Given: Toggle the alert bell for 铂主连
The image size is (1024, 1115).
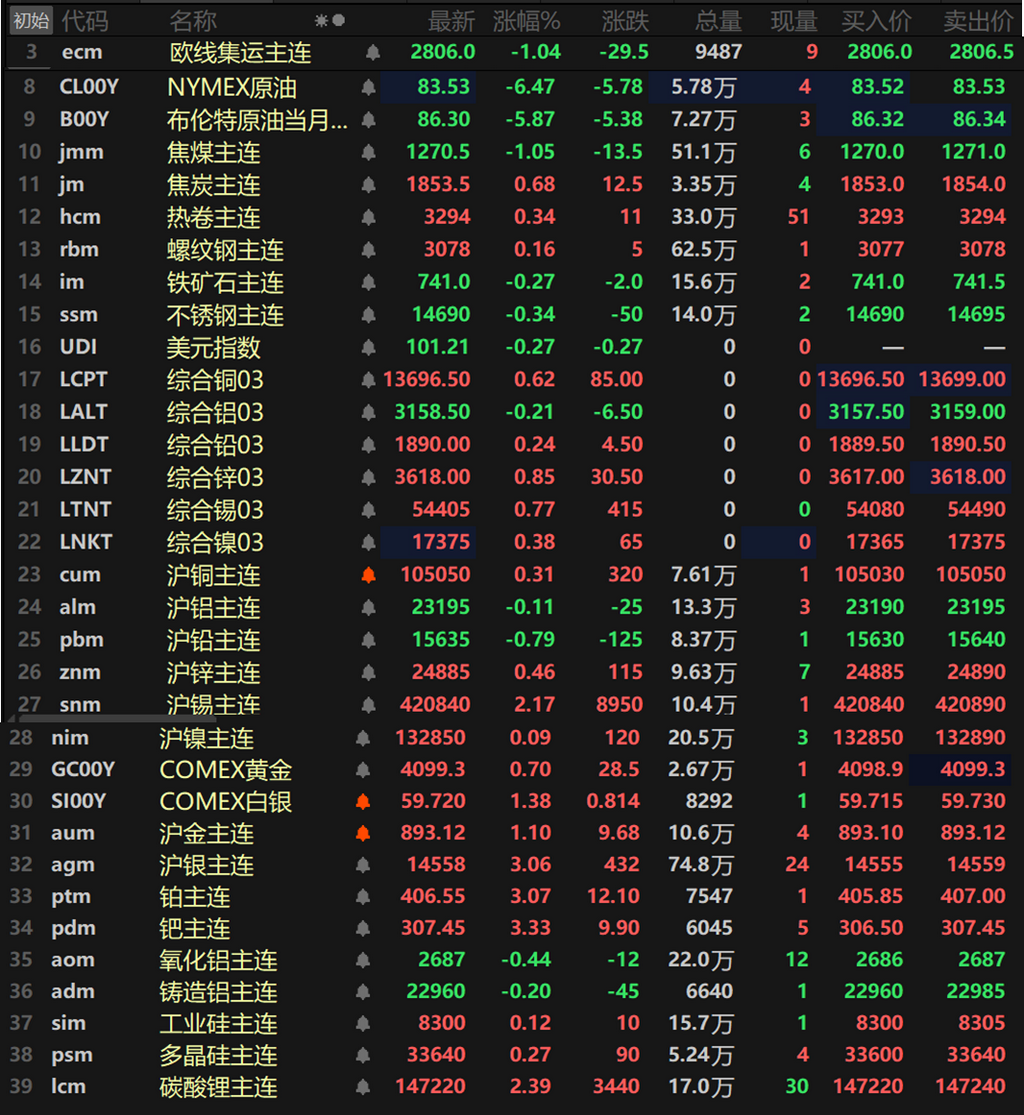Looking at the screenshot, I should [363, 897].
